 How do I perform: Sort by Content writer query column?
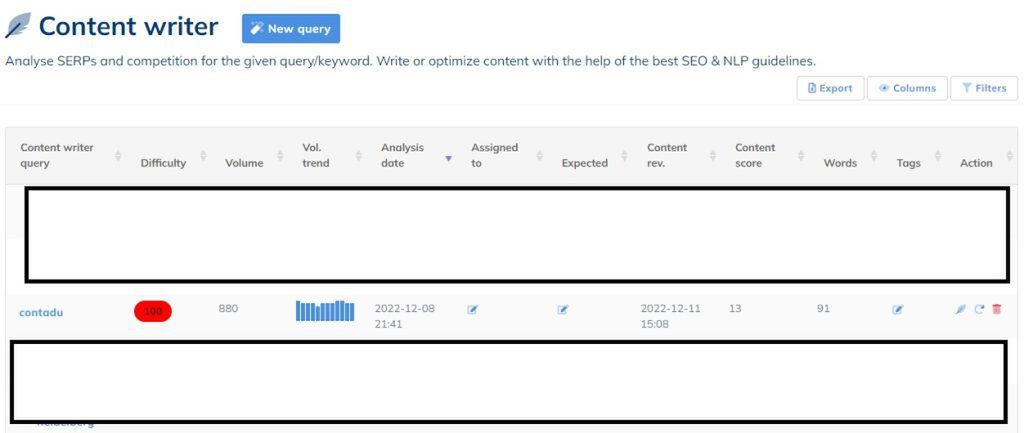(x=57, y=155)
